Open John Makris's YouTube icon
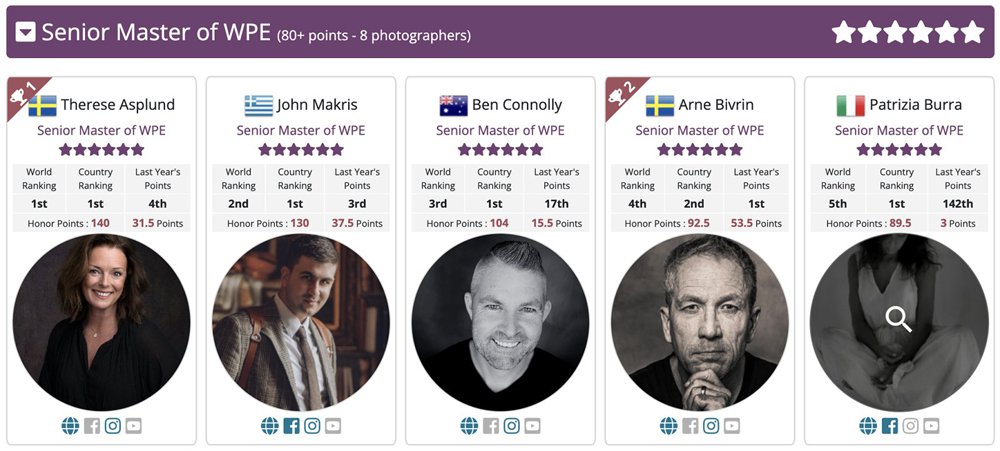The width and height of the screenshot is (1000, 451). pos(333,426)
